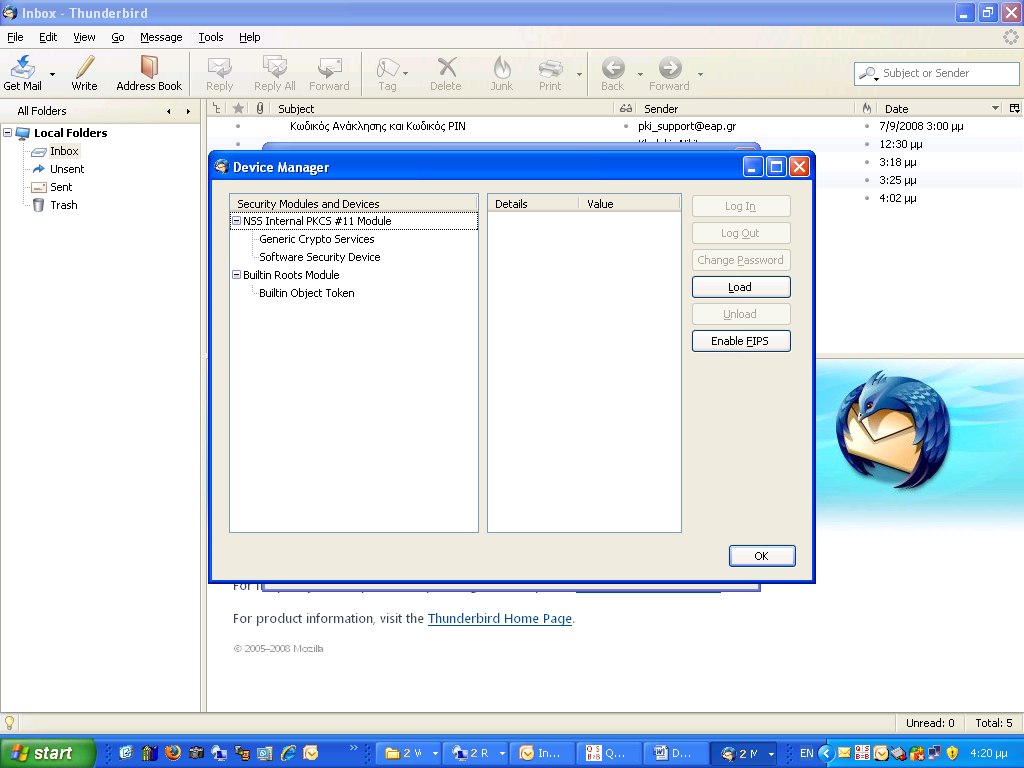Open the View menu
The height and width of the screenshot is (768, 1024).
[84, 37]
